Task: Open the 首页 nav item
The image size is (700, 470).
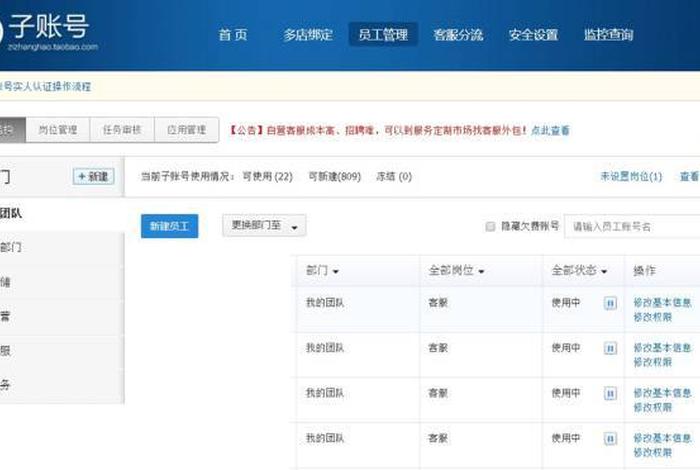Action: (233, 34)
